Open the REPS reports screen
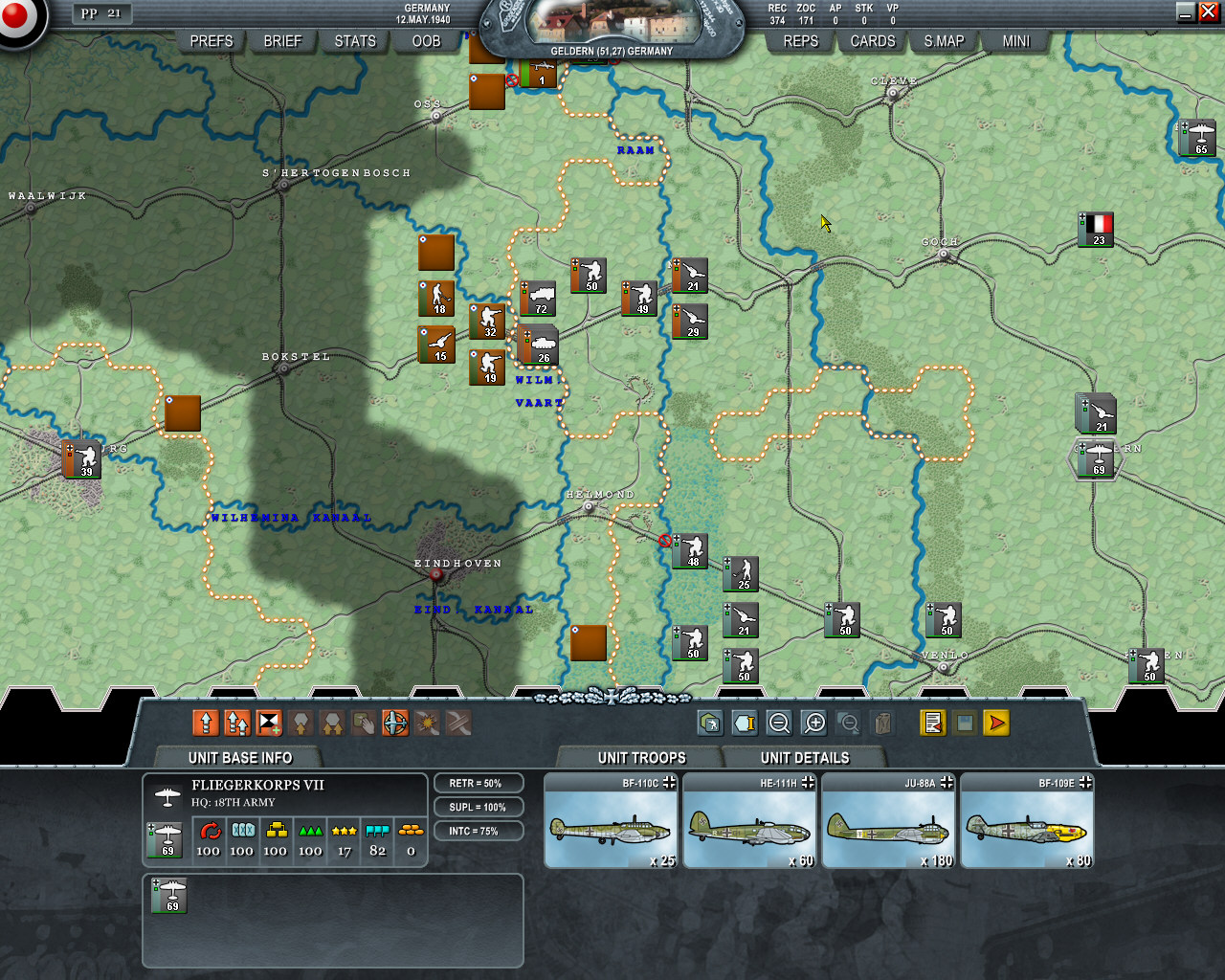Screen dimensions: 1225x980 (801, 41)
